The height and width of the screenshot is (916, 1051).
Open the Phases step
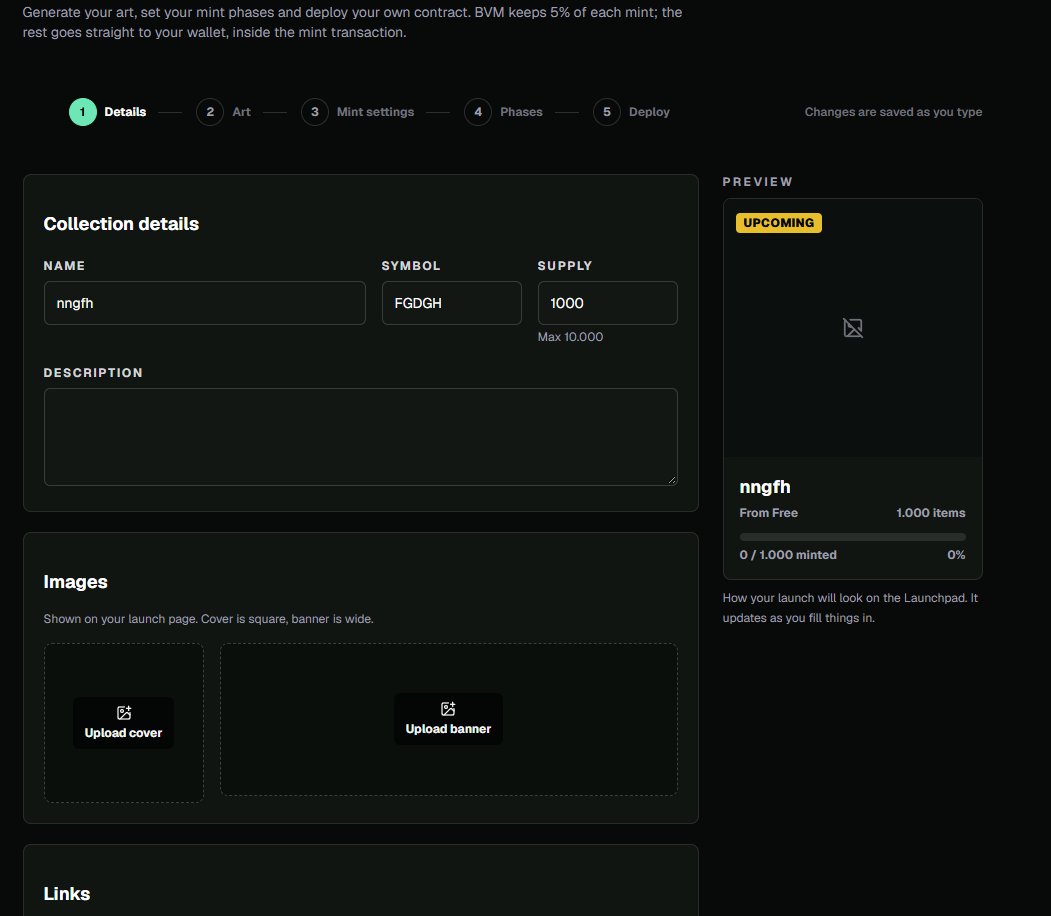pos(503,112)
